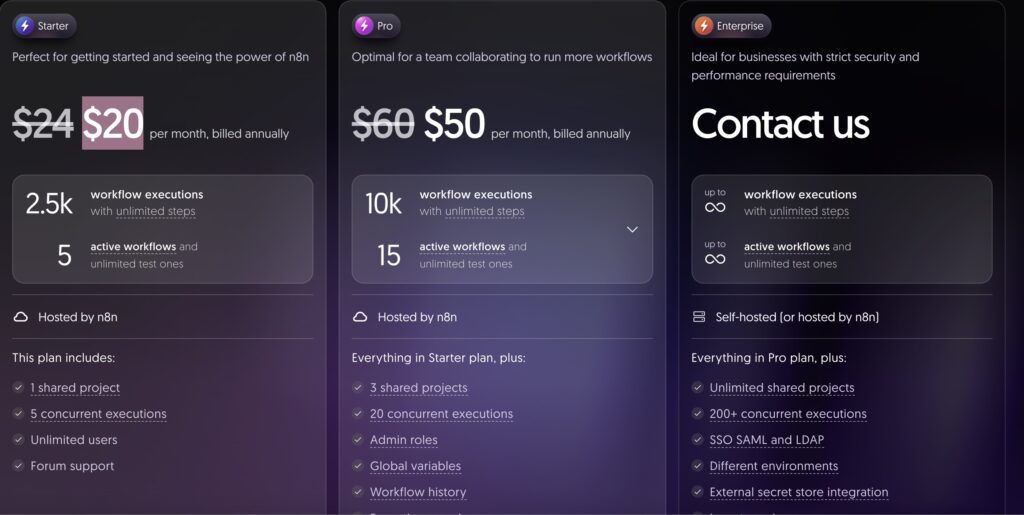The height and width of the screenshot is (515, 1024).
Task: Click the server icon beside Self-hosted
Action: pyautogui.click(x=699, y=317)
